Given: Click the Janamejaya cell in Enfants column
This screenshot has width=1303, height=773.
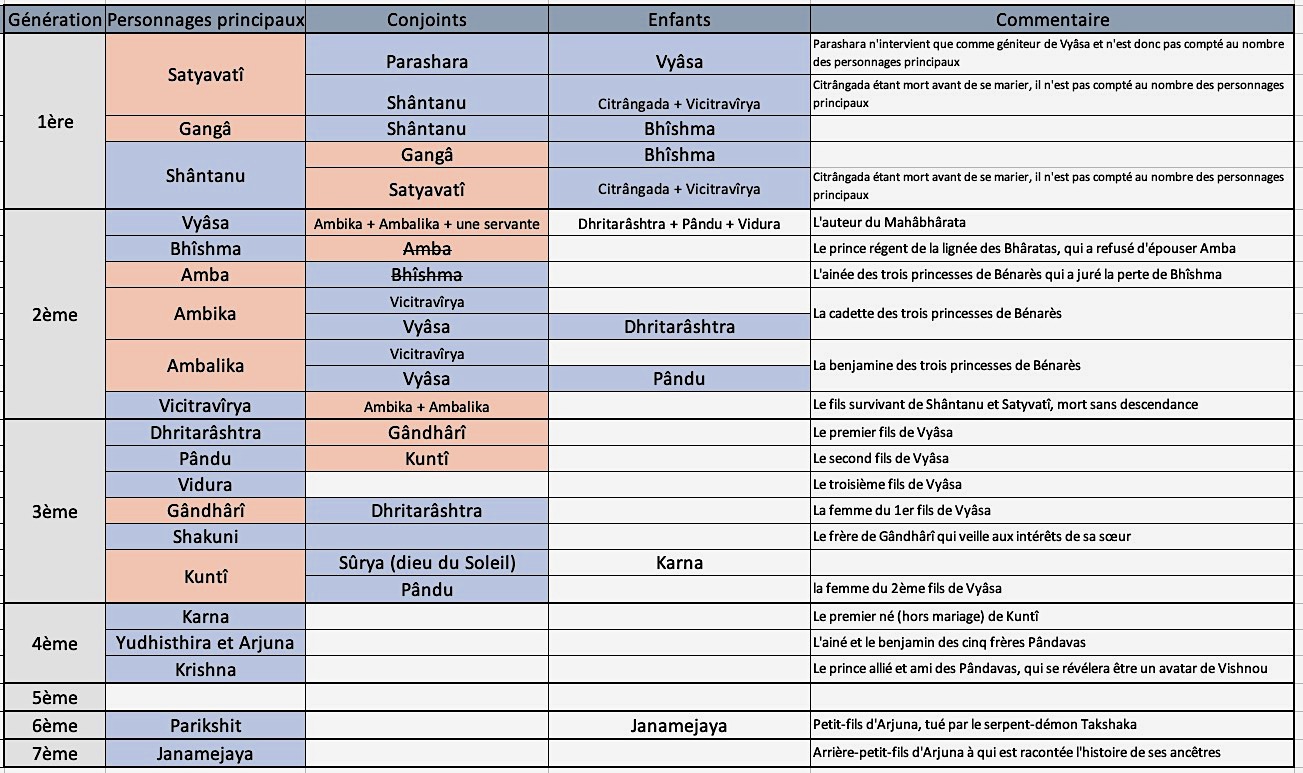Looking at the screenshot, I should pyautogui.click(x=679, y=725).
